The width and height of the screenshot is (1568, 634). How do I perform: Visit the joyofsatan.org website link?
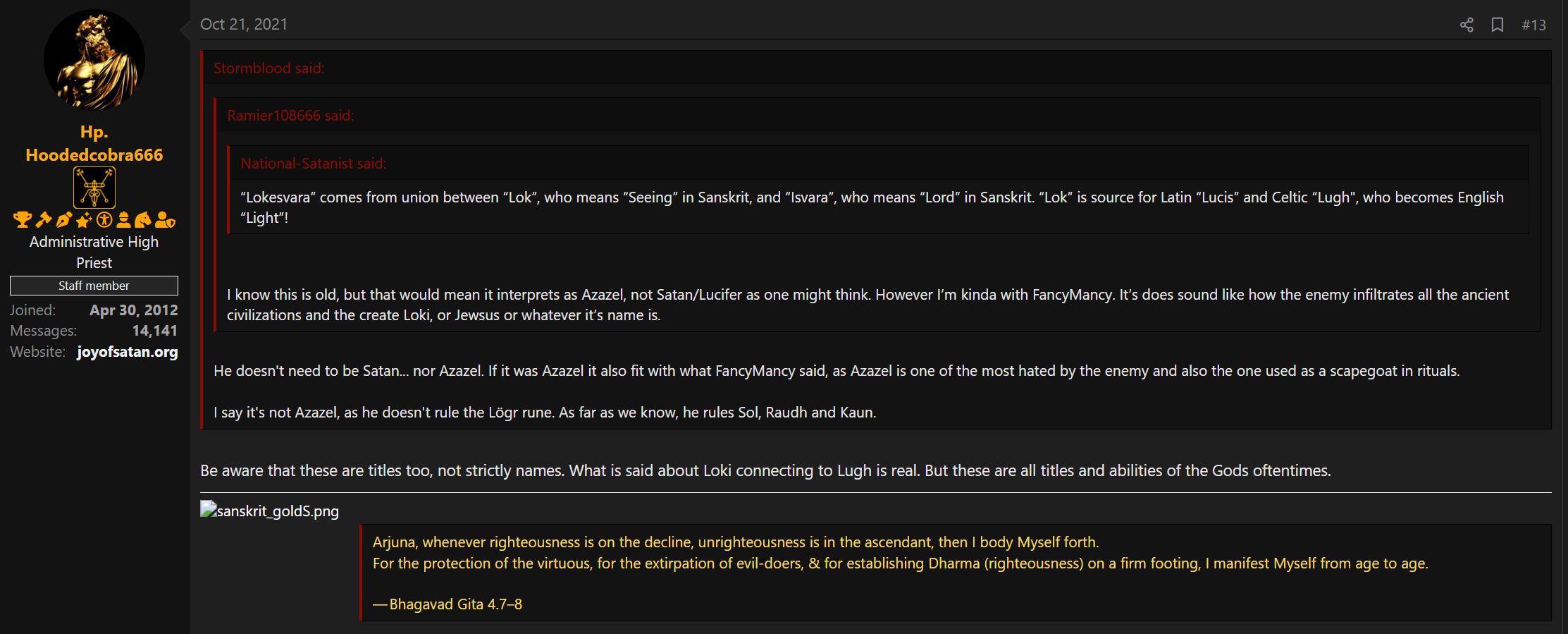click(127, 352)
